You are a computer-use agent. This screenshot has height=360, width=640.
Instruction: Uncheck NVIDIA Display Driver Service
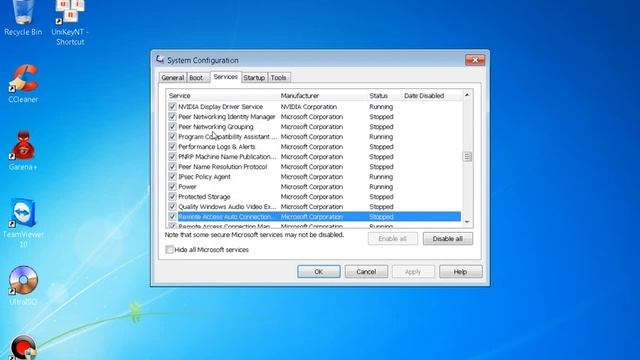(x=172, y=107)
